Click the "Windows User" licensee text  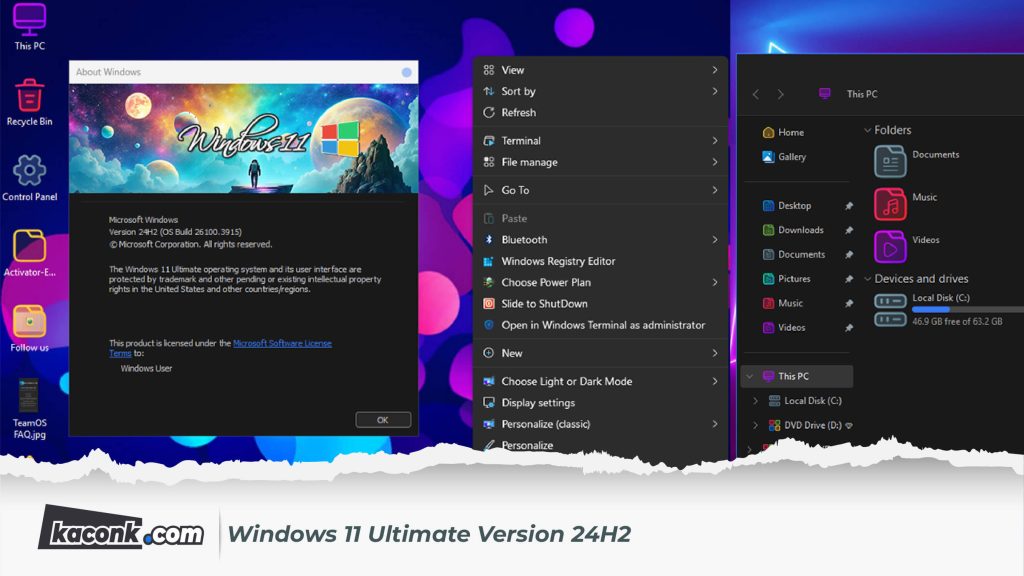click(x=146, y=368)
